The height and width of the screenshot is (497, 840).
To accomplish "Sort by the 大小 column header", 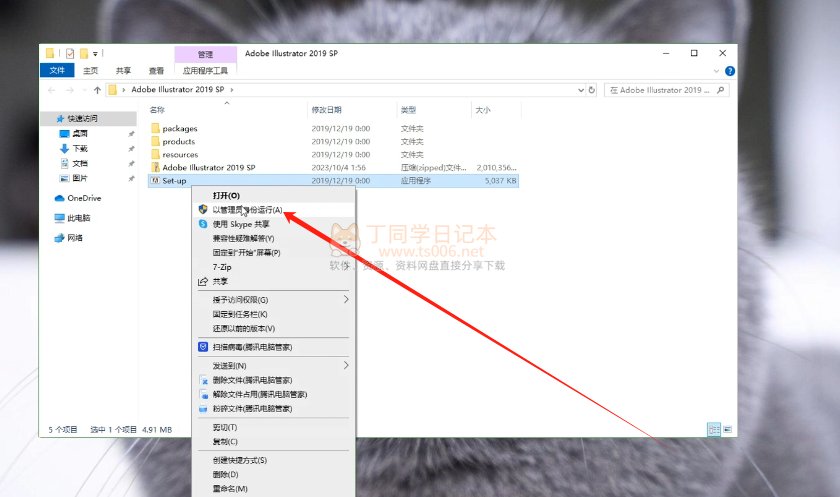I will click(483, 110).
